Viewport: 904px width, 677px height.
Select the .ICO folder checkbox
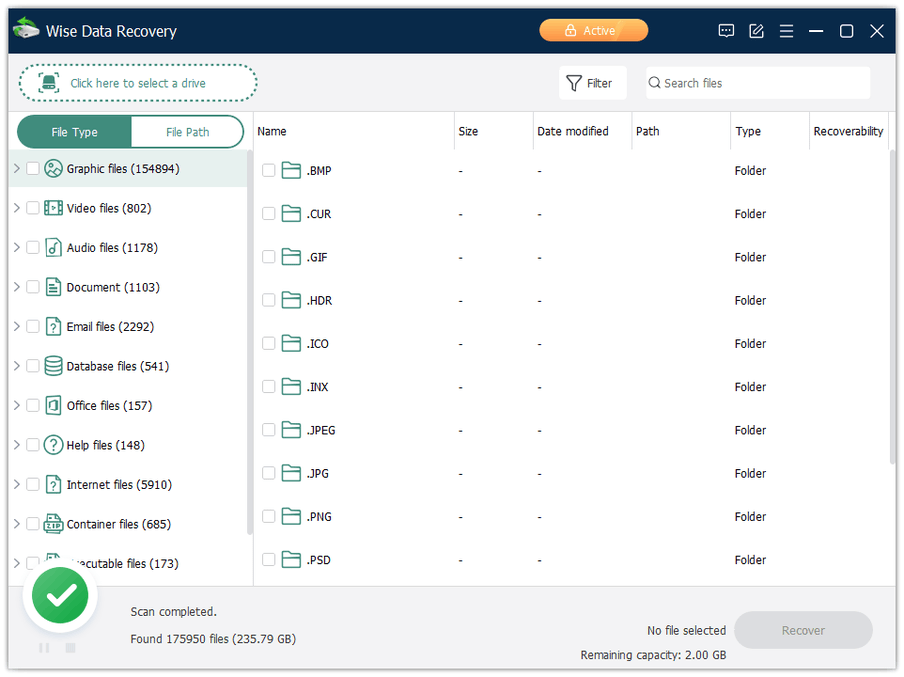pos(268,343)
